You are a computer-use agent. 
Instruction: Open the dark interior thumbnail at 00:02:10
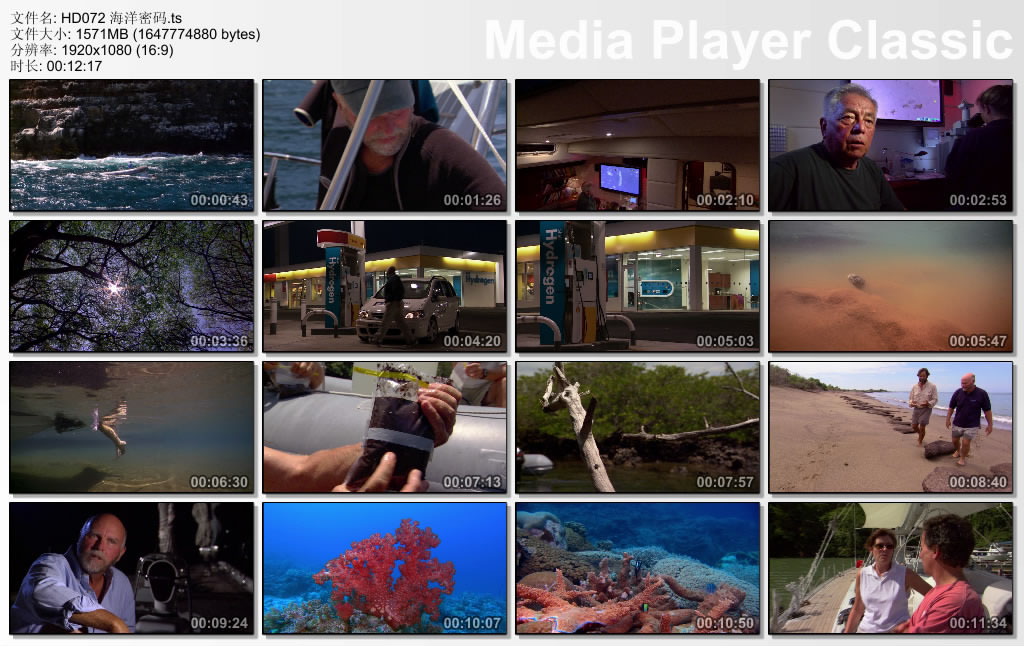tap(637, 146)
